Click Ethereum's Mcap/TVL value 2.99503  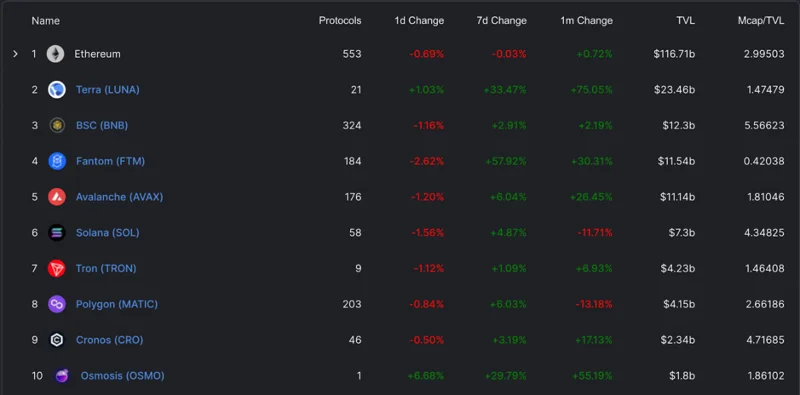[764, 54]
